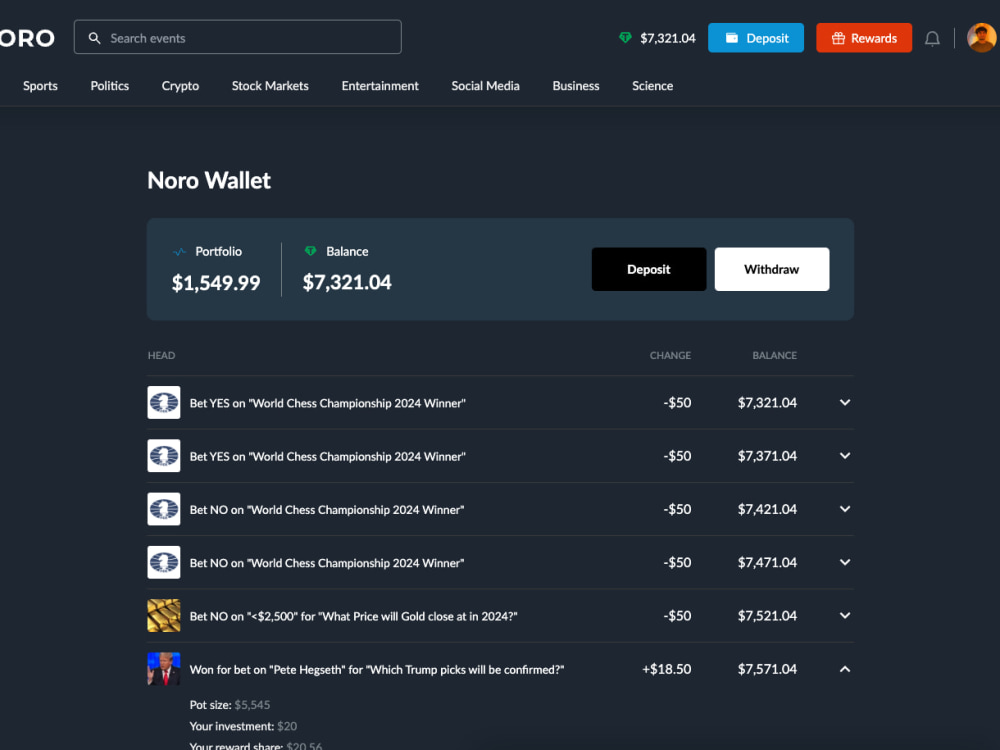Click the Withdraw button

coord(772,269)
